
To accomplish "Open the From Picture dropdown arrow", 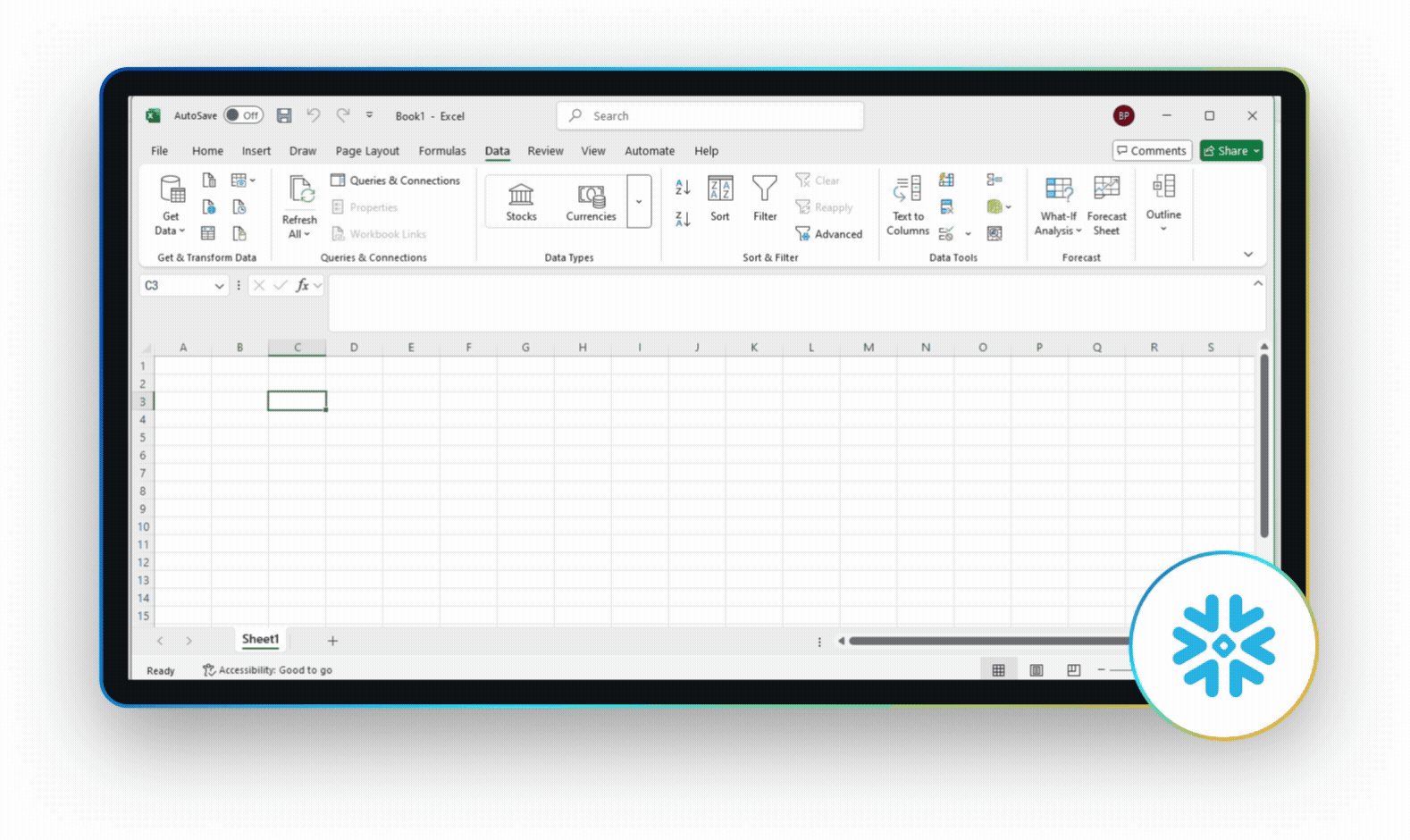I will 253,181.
